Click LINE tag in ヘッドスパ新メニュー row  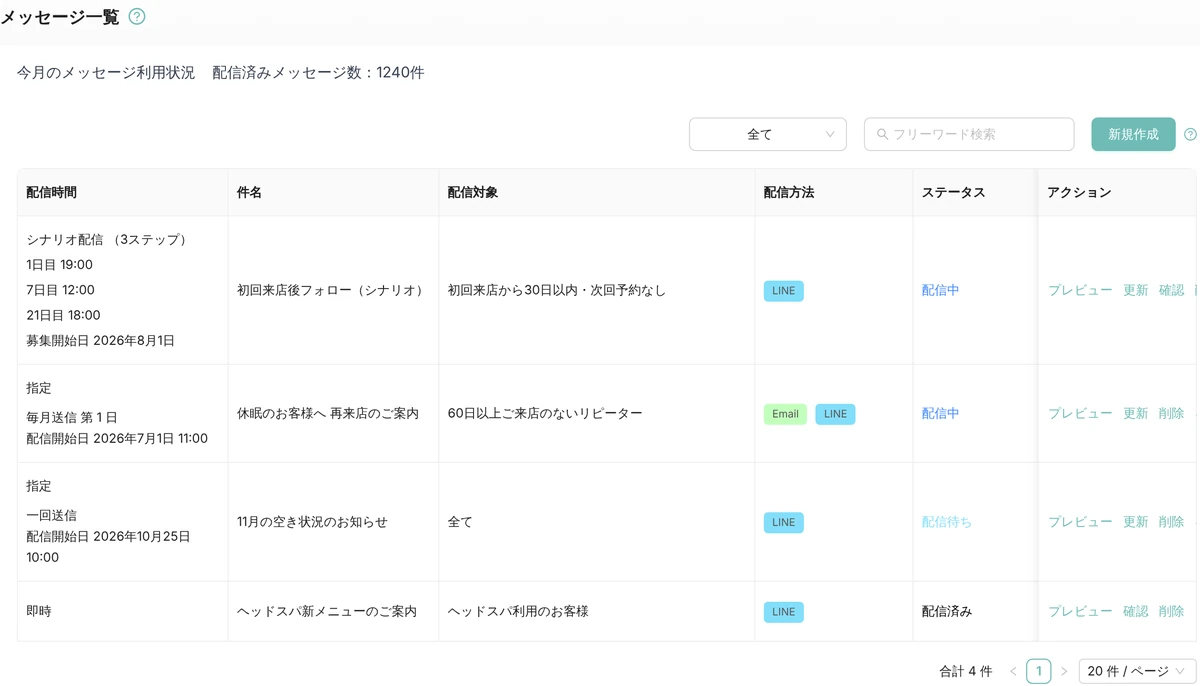(784, 612)
